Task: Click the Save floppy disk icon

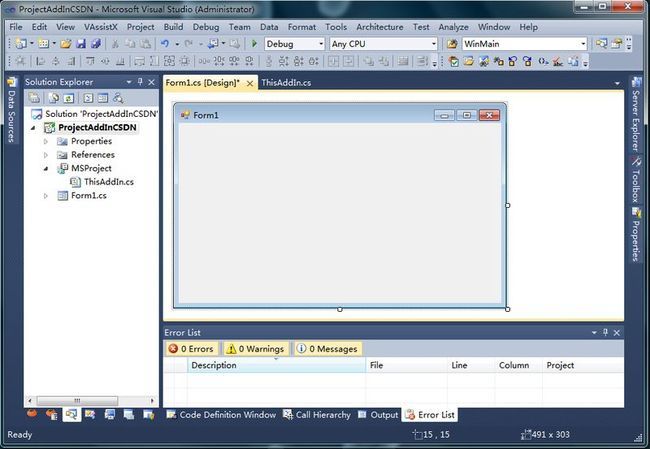Action: [81, 44]
